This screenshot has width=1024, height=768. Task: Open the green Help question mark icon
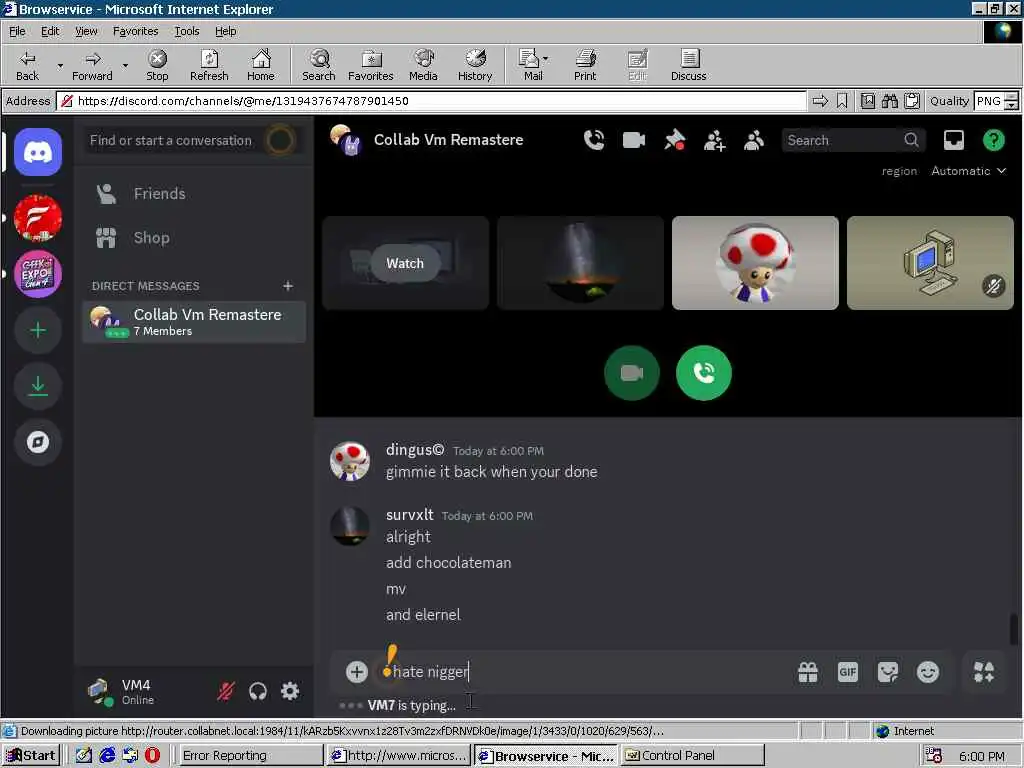point(993,140)
